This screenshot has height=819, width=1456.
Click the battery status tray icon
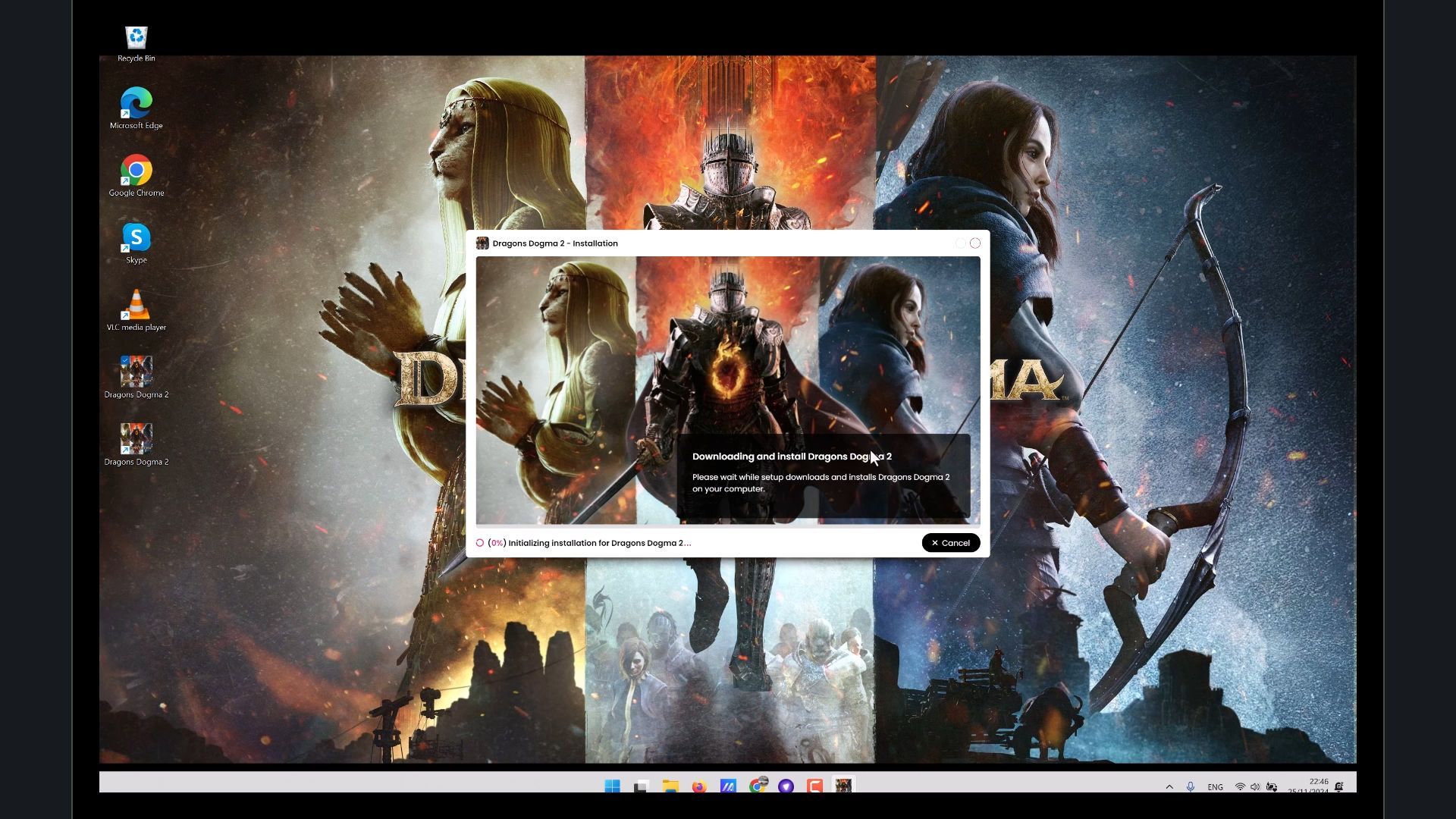coord(1272,787)
